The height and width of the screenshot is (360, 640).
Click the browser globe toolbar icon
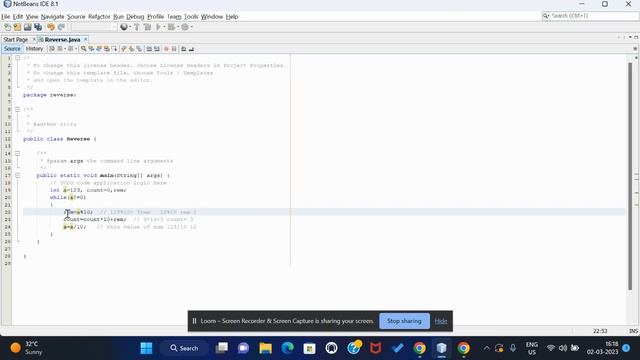point(124,27)
